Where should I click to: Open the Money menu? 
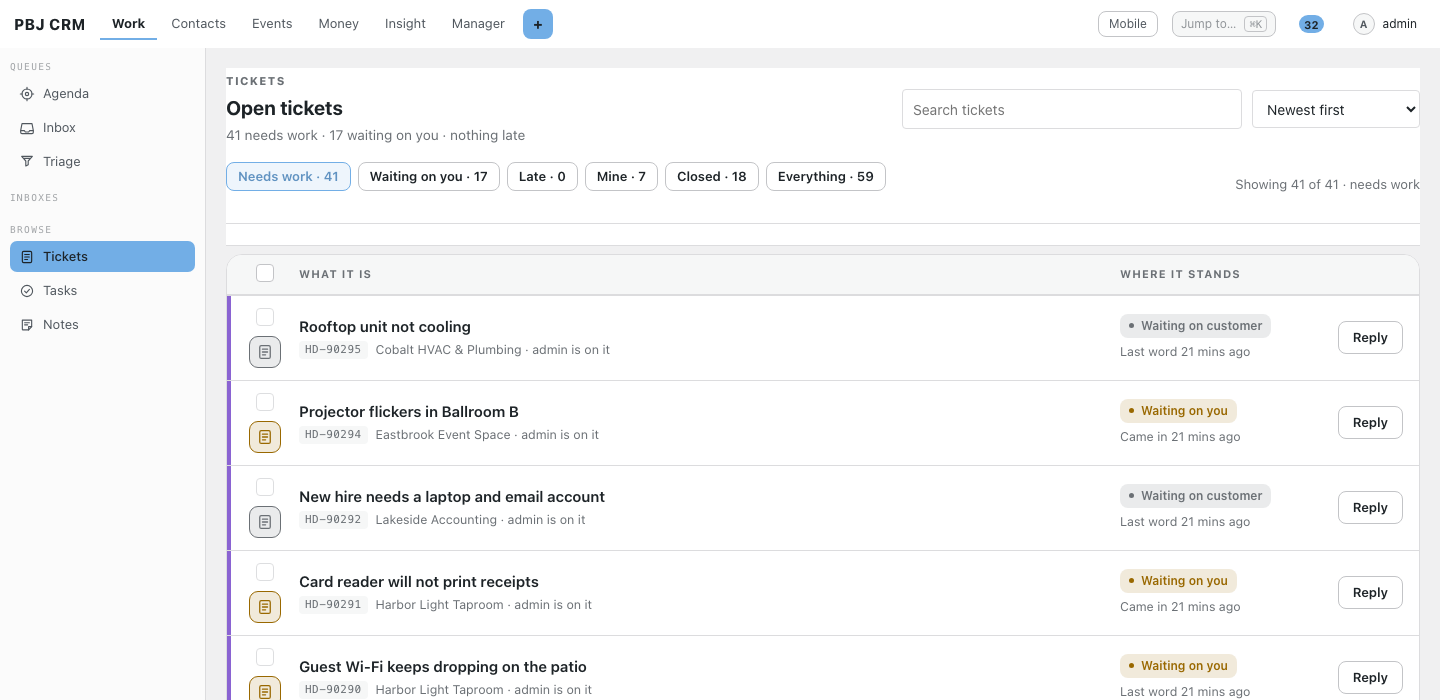pyautogui.click(x=339, y=24)
